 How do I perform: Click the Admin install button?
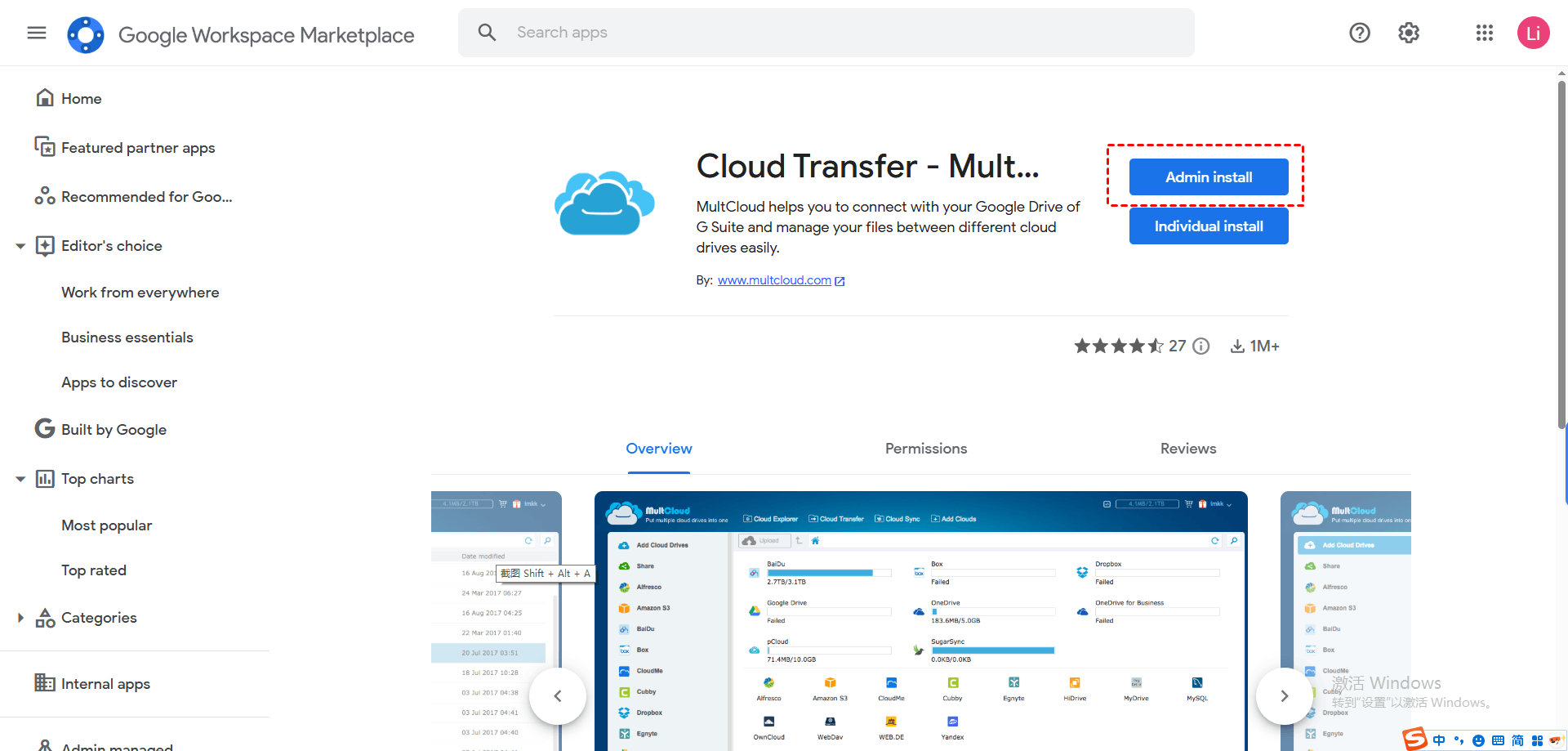click(1209, 177)
